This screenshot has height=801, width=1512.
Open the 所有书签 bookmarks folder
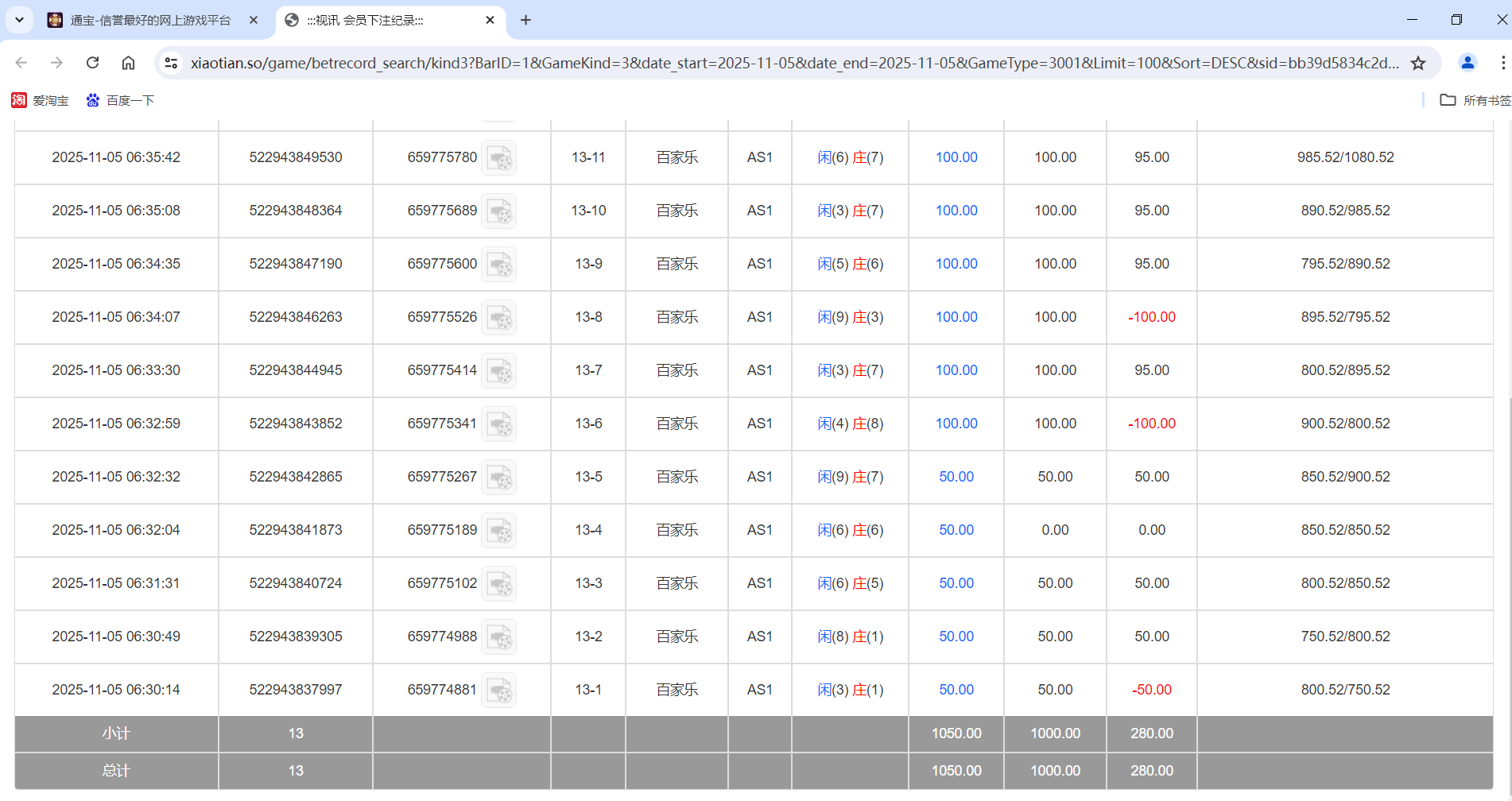coord(1475,100)
